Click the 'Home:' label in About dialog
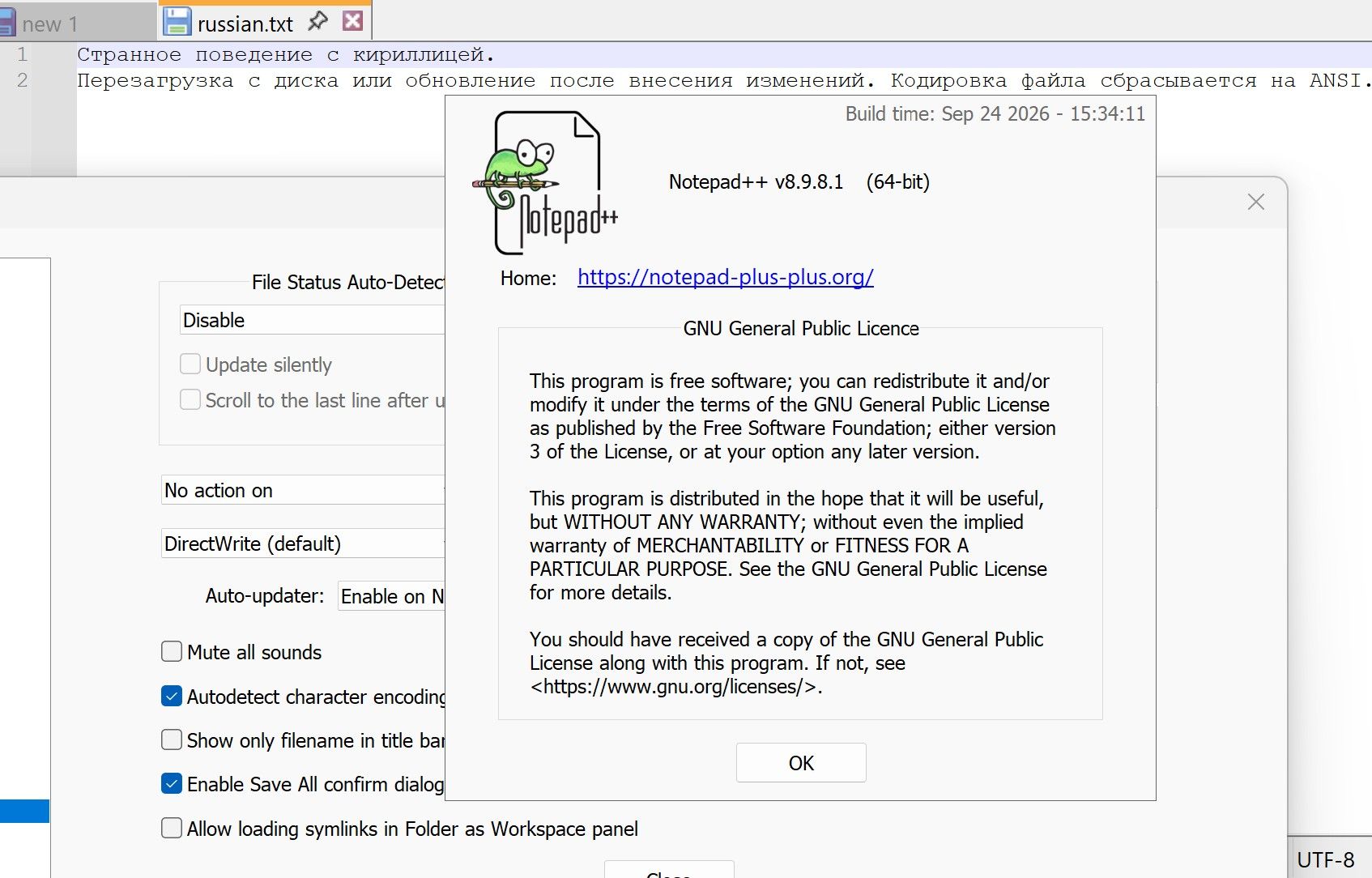This screenshot has width=1372, height=878. pos(528,279)
